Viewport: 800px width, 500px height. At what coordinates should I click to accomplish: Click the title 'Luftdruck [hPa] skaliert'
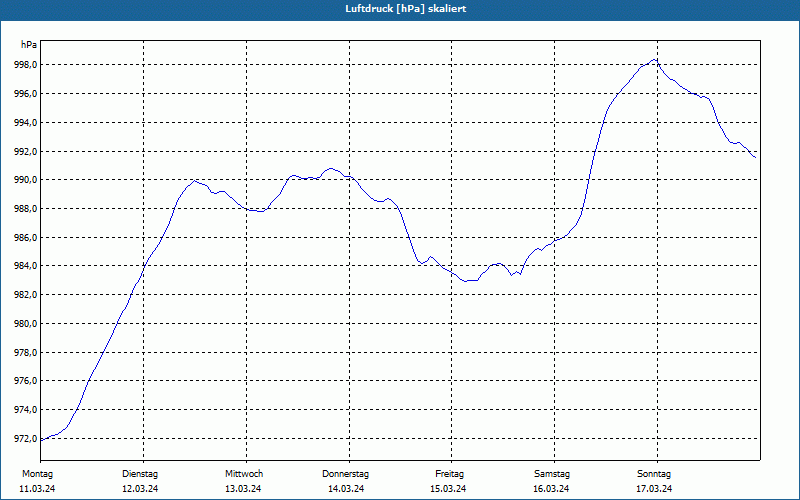pyautogui.click(x=406, y=9)
